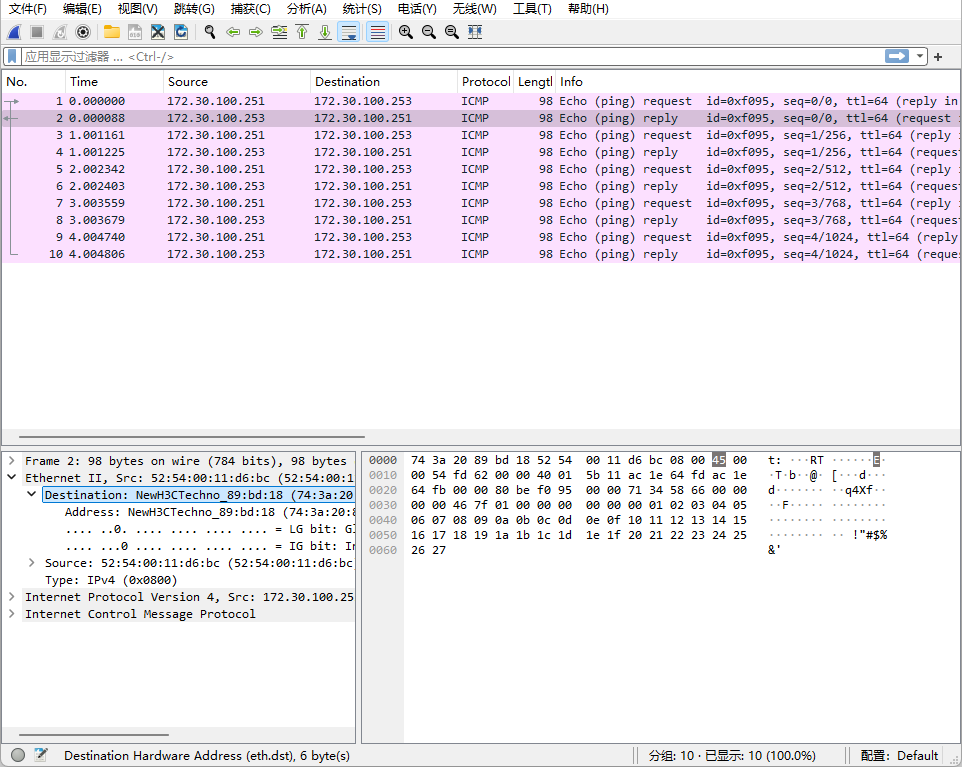The height and width of the screenshot is (767, 962).
Task: Open the 统计(S) menu
Action: coord(362,9)
